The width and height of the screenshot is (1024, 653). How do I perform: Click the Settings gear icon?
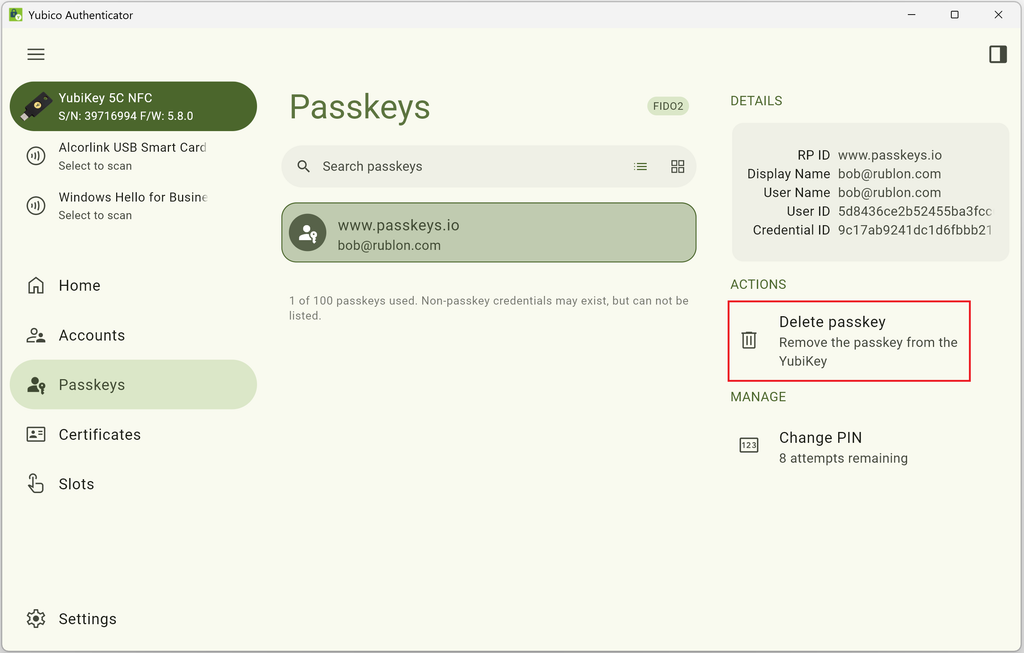(x=36, y=618)
